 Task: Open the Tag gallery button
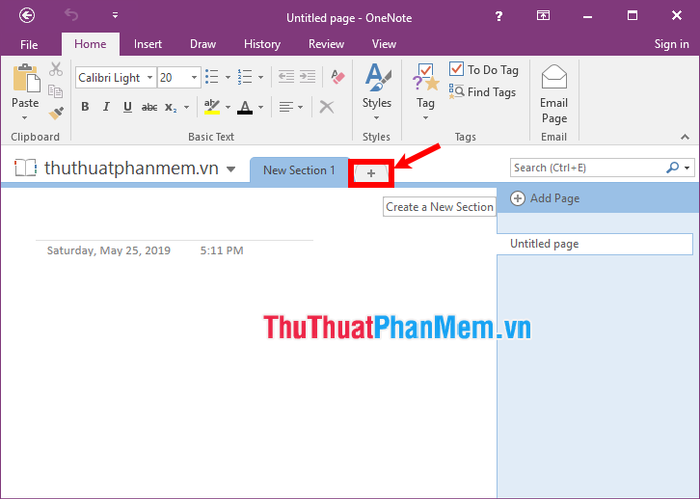point(425,91)
